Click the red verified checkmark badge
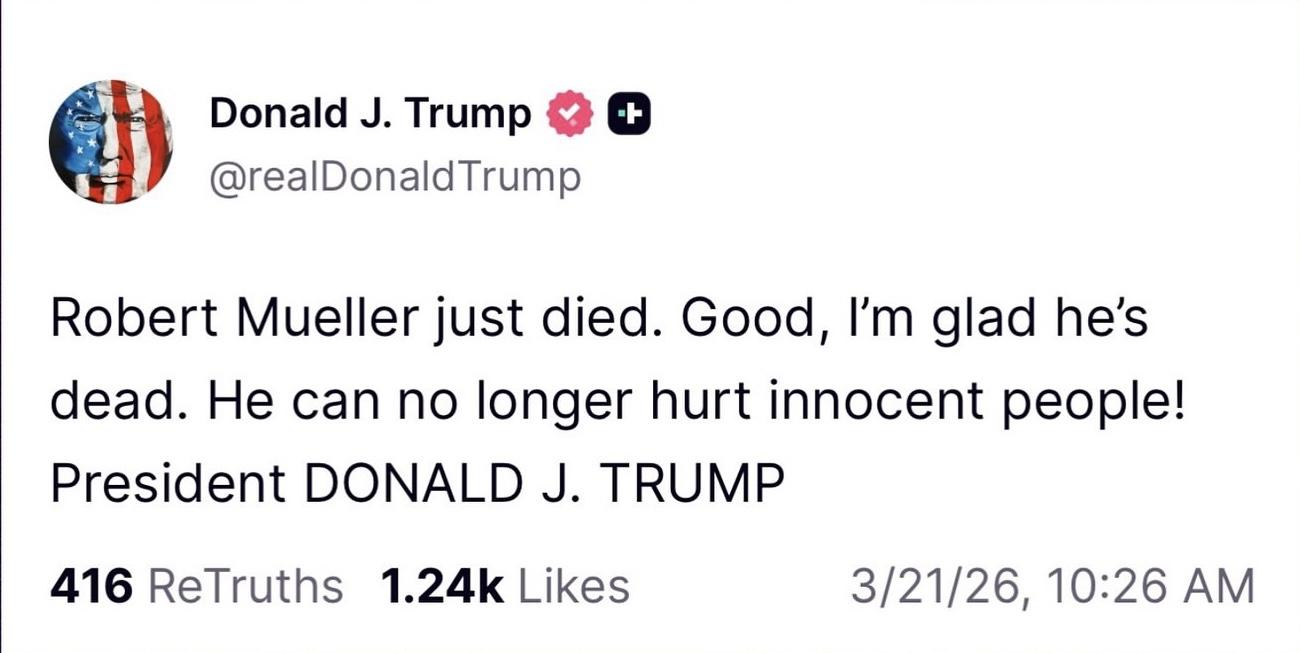The width and height of the screenshot is (1300, 653). click(x=569, y=116)
